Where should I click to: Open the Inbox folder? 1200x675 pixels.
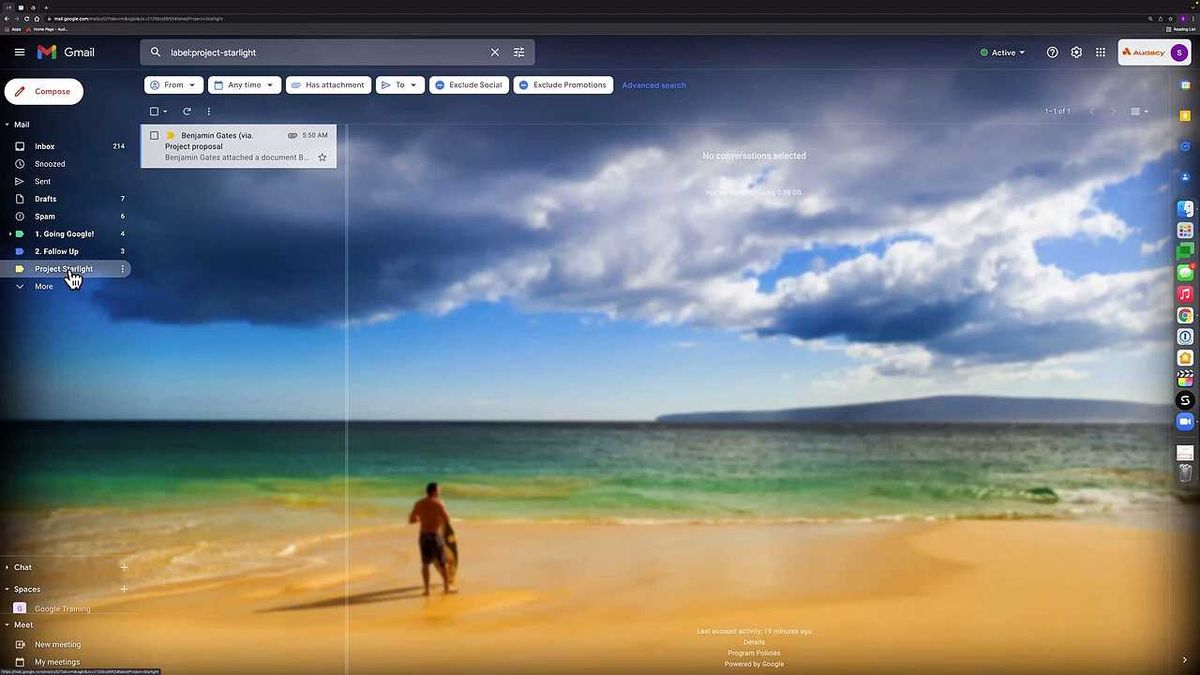(45, 146)
